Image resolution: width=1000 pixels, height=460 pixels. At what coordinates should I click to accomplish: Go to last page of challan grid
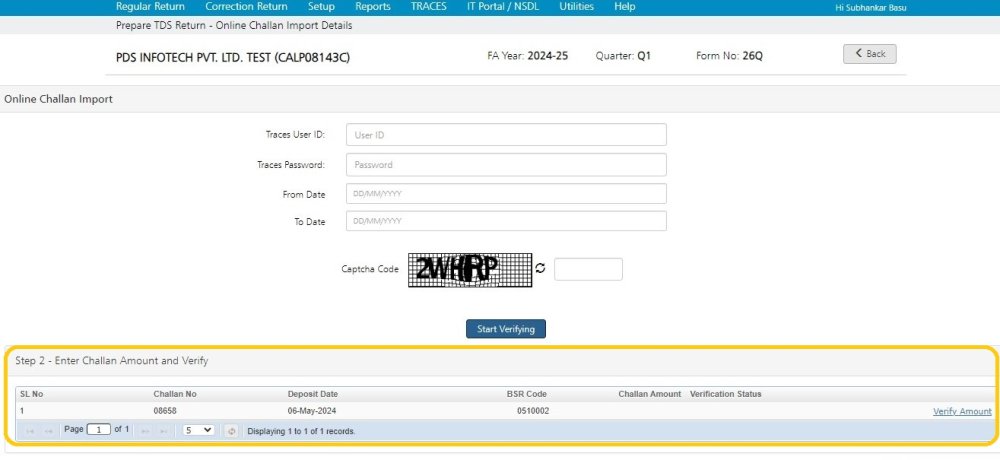[163, 431]
